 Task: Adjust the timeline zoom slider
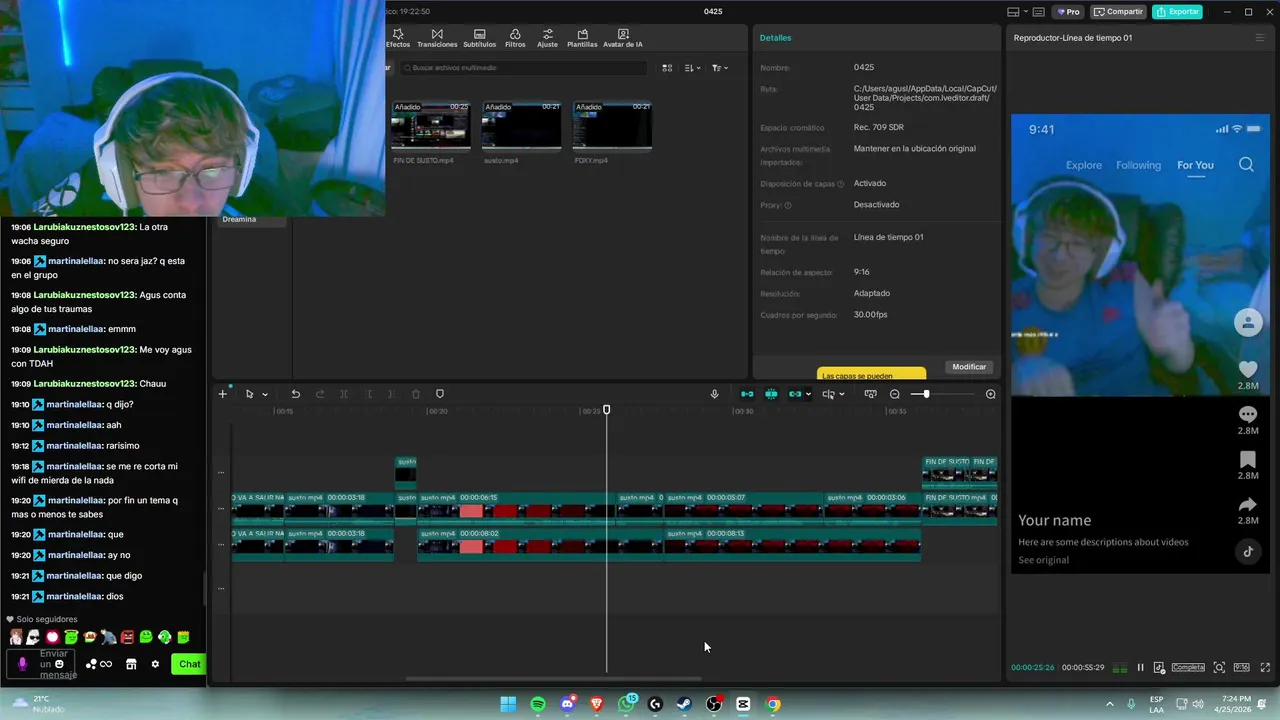(x=941, y=394)
